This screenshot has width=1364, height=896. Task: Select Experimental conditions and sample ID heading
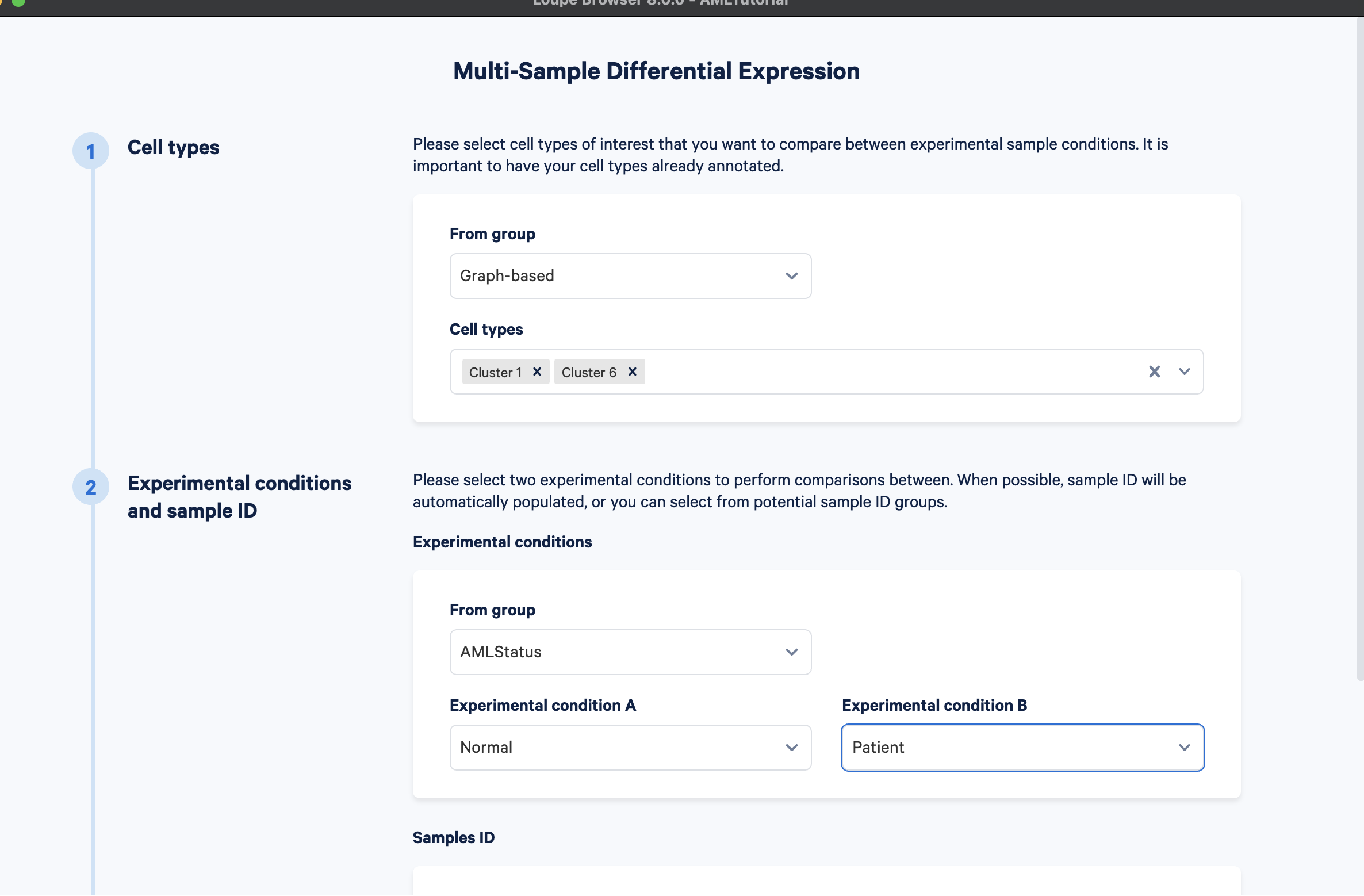(239, 497)
